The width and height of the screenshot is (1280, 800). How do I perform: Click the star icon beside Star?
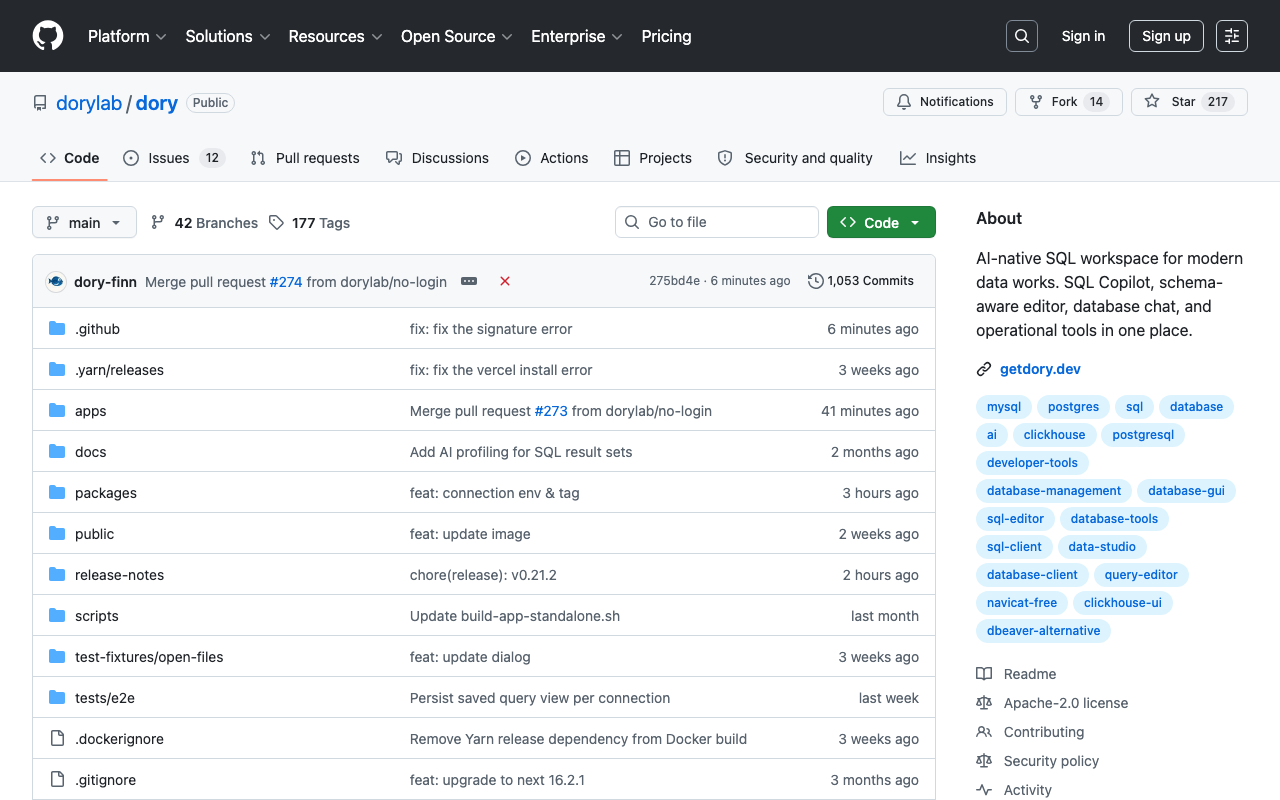(x=1152, y=102)
